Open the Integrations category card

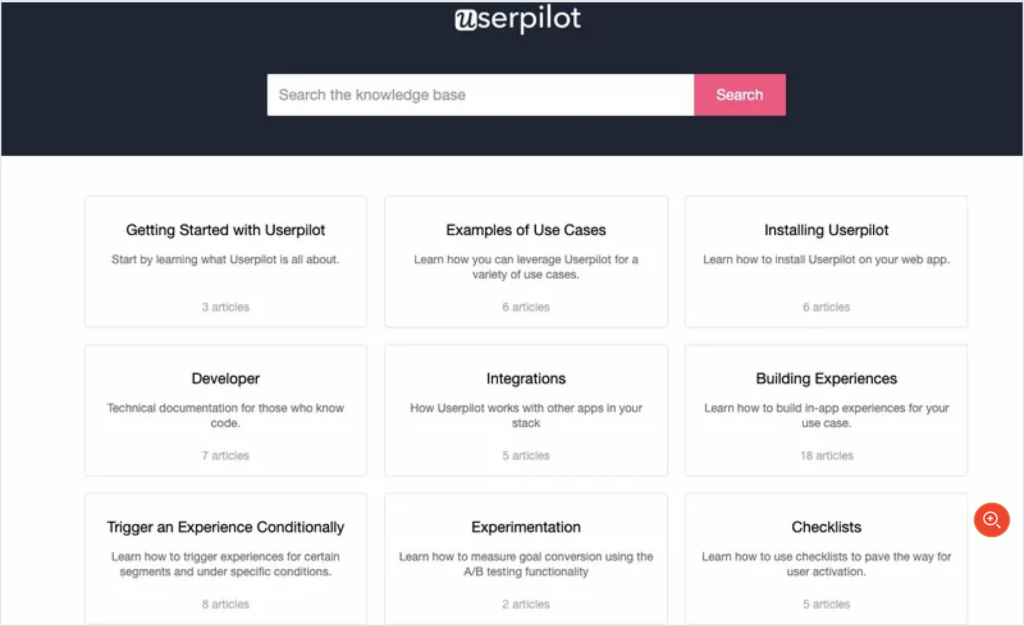point(526,379)
